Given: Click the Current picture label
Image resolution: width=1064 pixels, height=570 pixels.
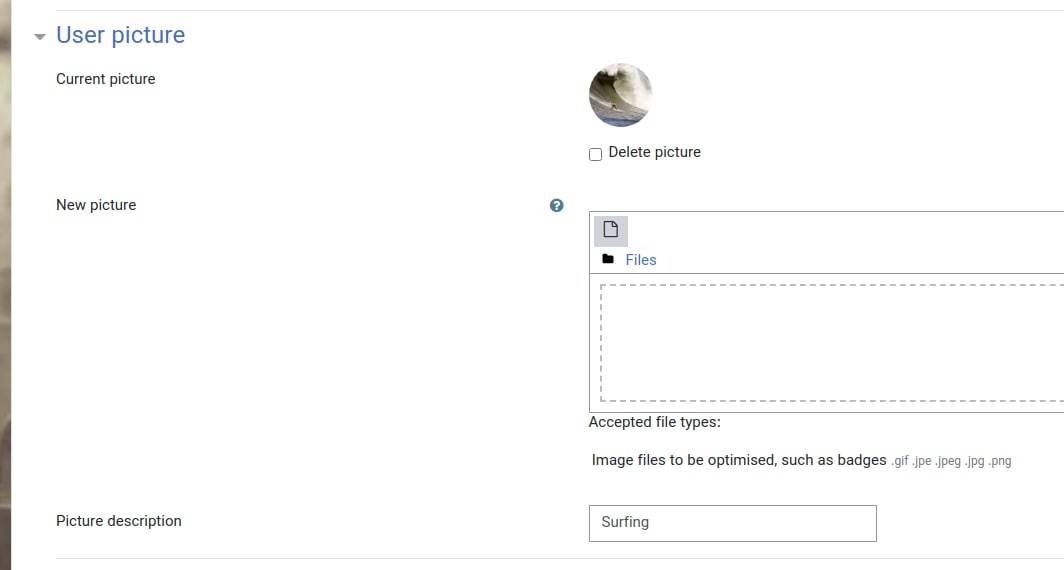Looking at the screenshot, I should (105, 79).
